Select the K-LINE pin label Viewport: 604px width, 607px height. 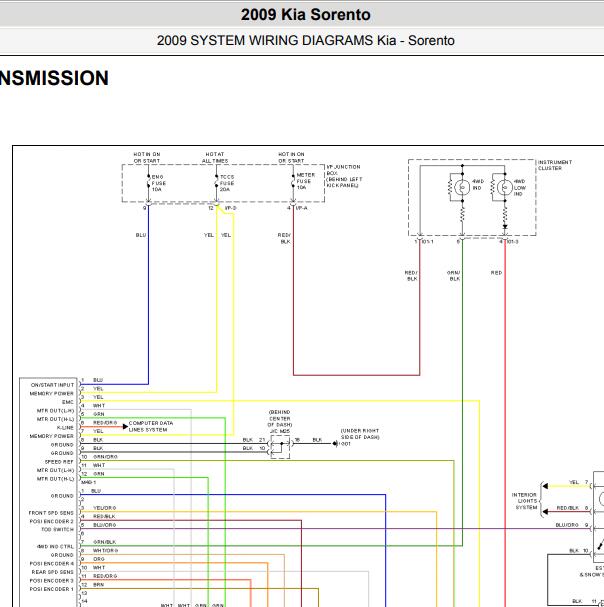[65, 428]
